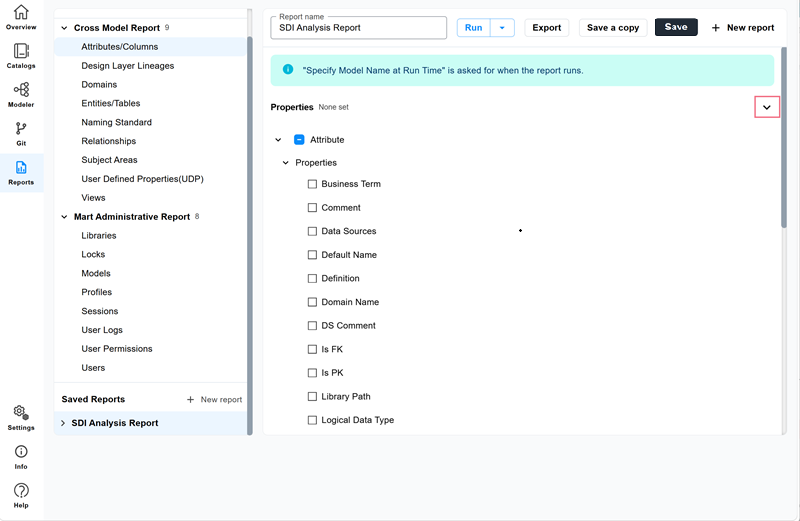
Task: Click the properties list vertical scrollbar
Action: [784, 137]
